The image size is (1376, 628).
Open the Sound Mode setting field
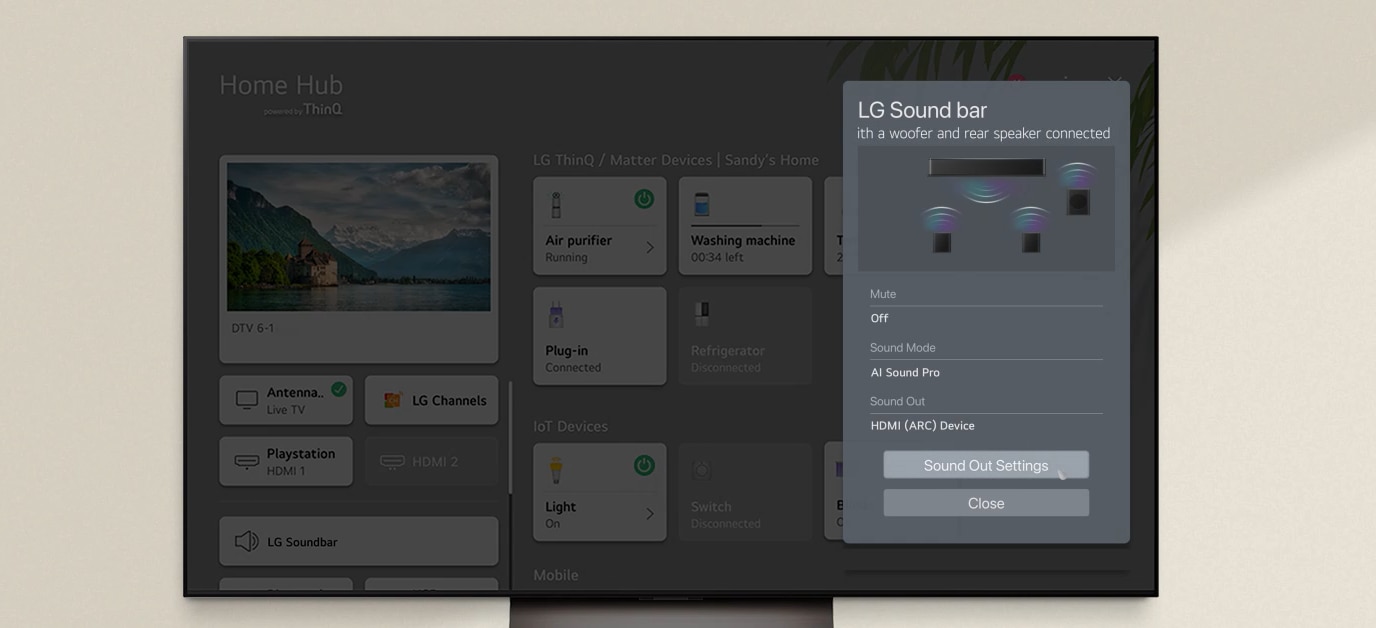(985, 372)
